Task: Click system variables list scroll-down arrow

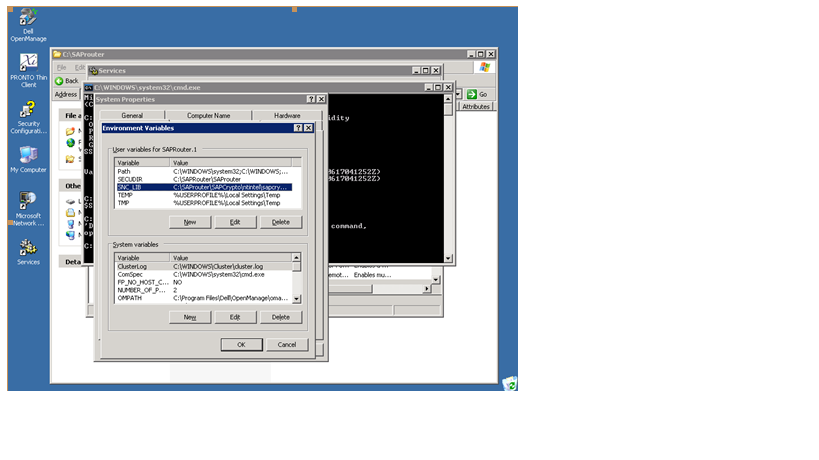Action: point(296,299)
